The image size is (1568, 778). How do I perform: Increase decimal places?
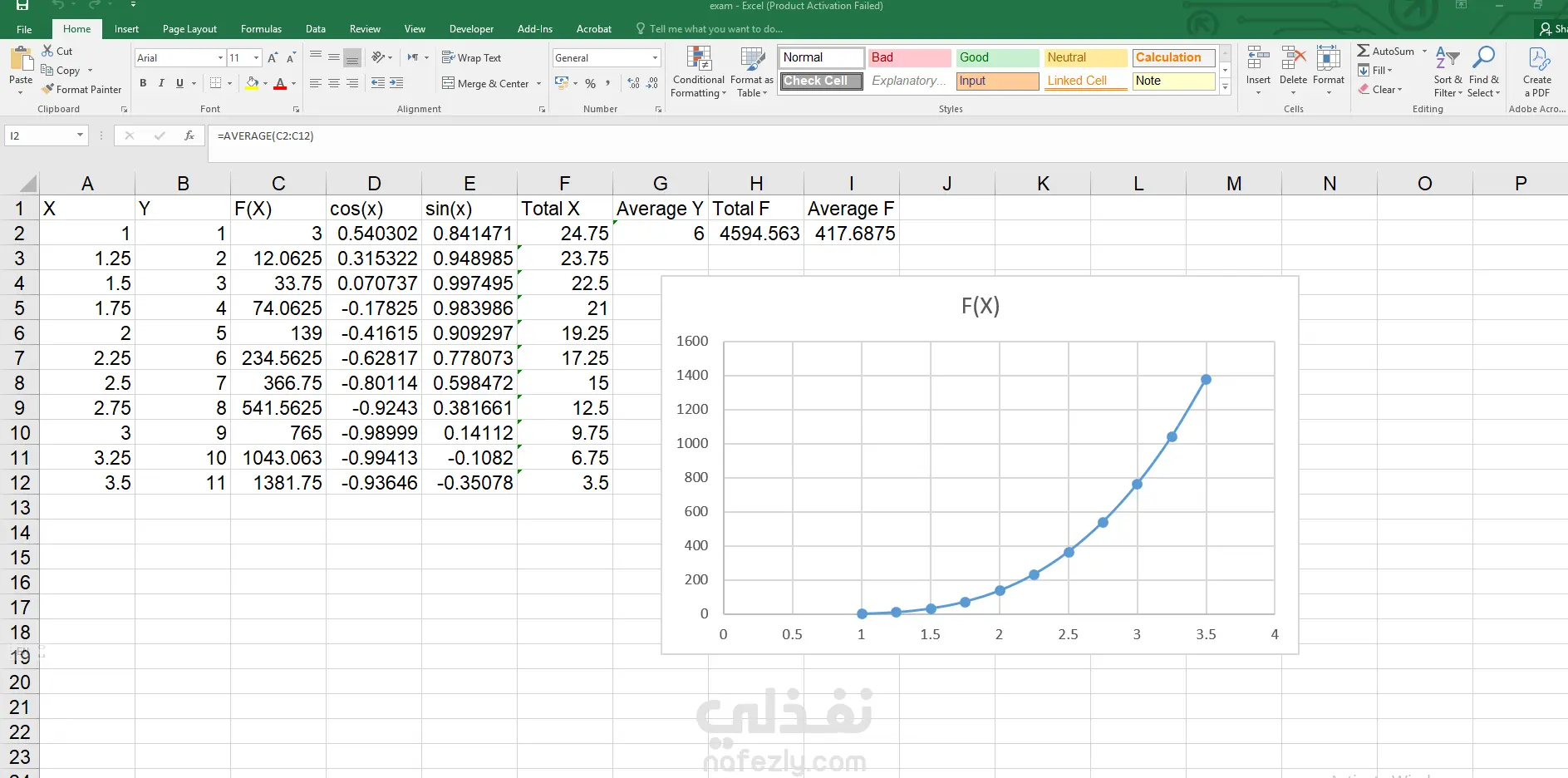[634, 83]
